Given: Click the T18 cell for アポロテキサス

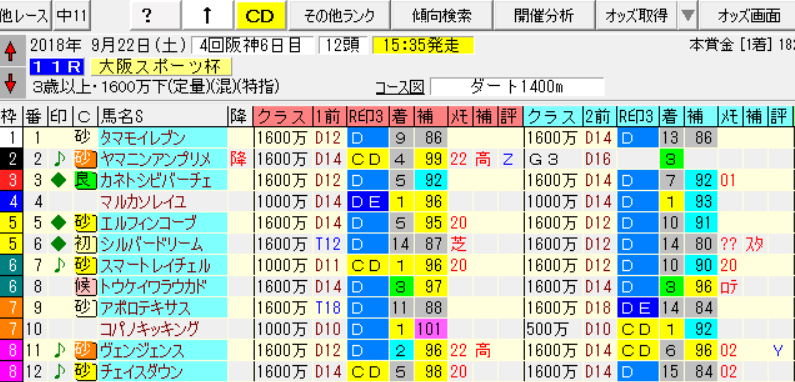Looking at the screenshot, I should pyautogui.click(x=330, y=308).
